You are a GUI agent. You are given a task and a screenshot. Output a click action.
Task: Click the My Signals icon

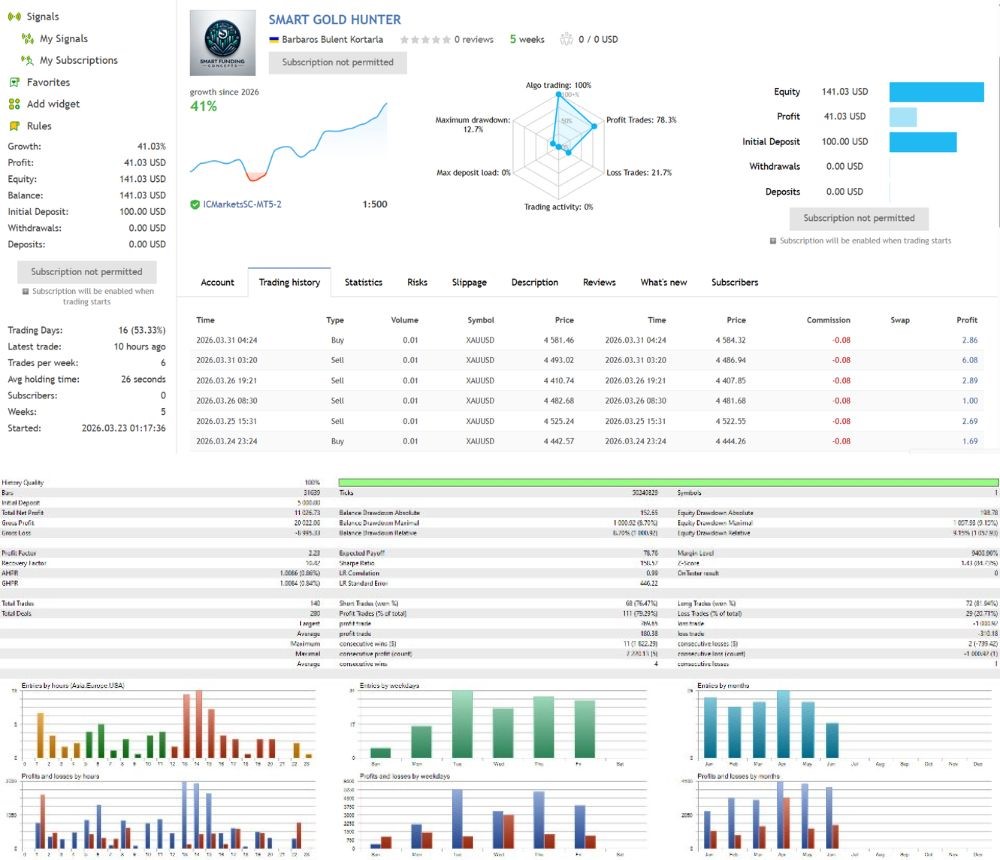point(27,39)
